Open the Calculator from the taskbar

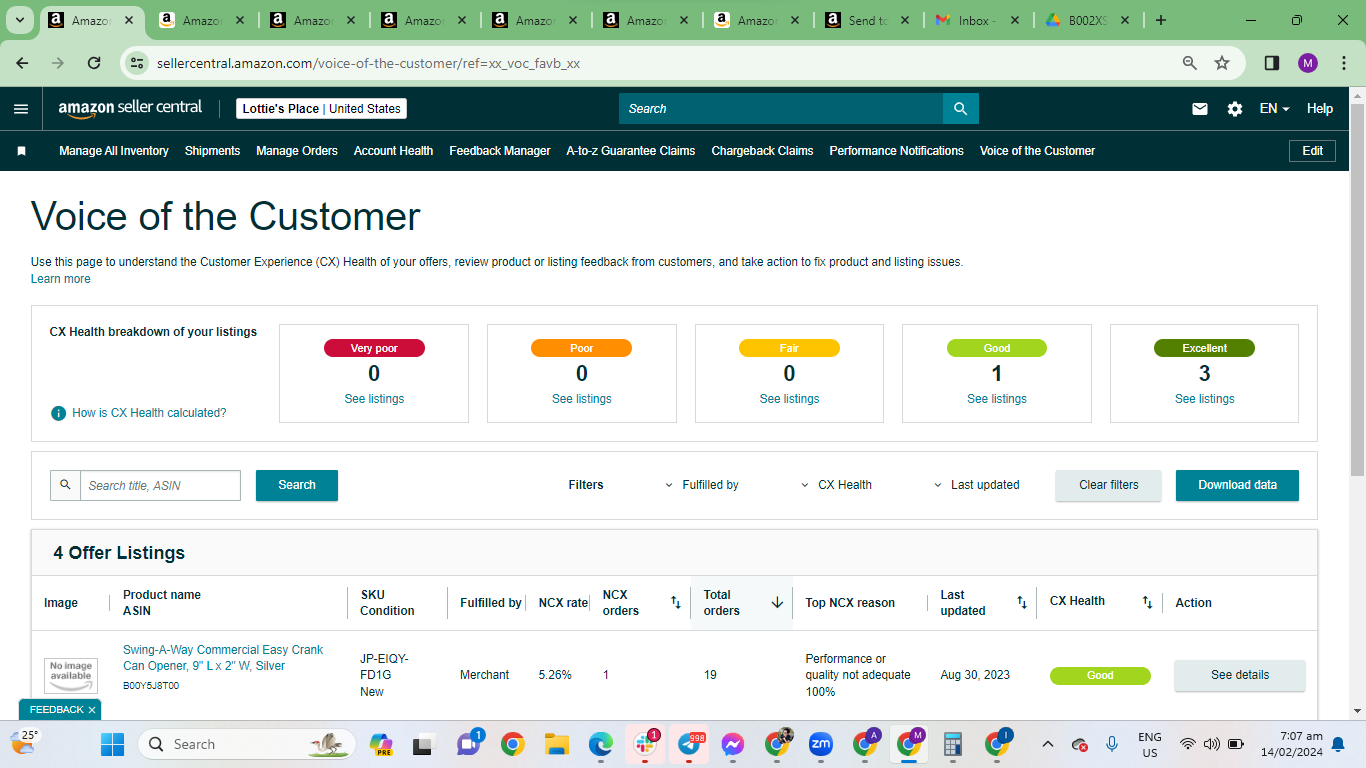click(x=953, y=744)
